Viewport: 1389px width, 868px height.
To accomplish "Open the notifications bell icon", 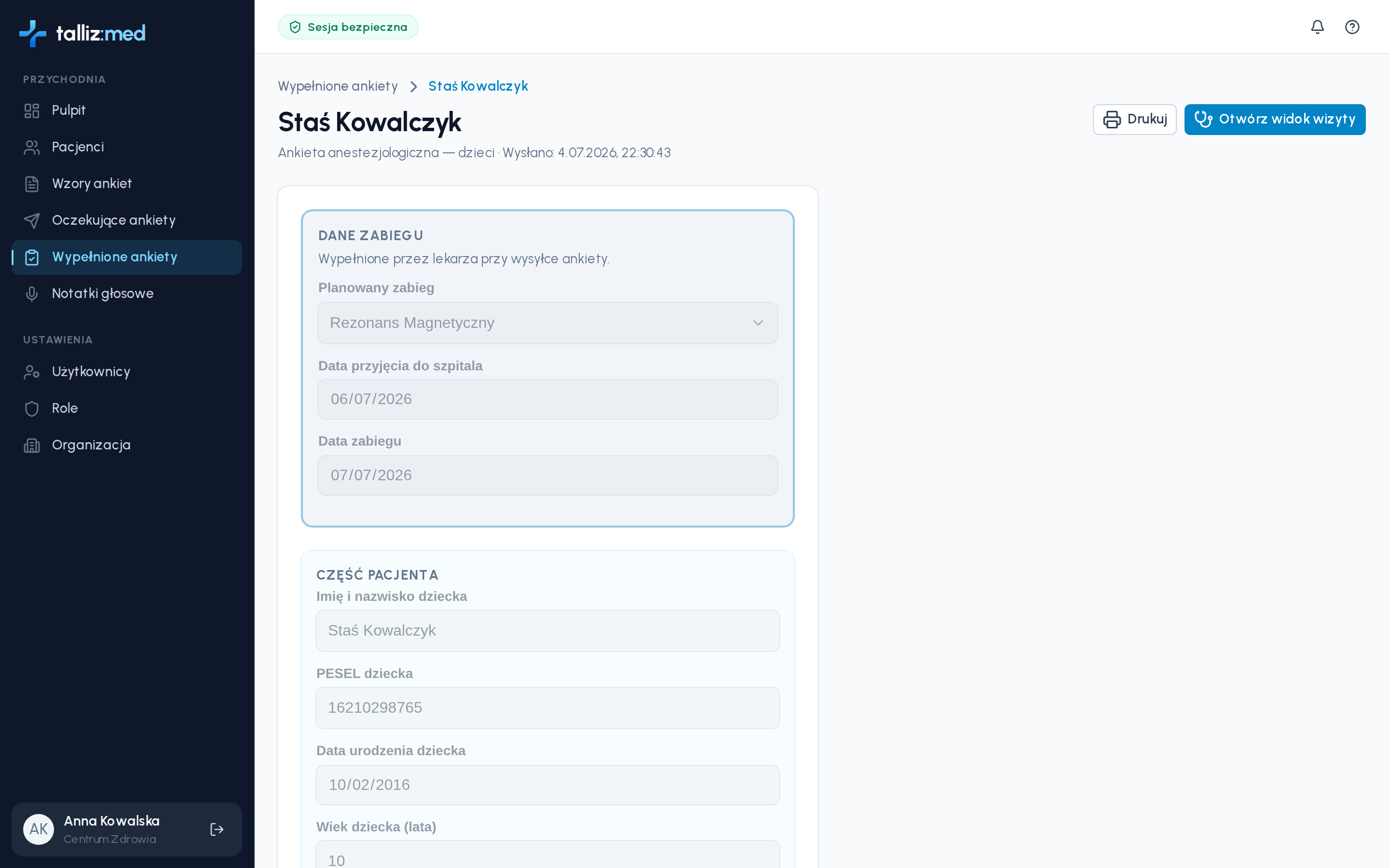I will click(x=1317, y=27).
